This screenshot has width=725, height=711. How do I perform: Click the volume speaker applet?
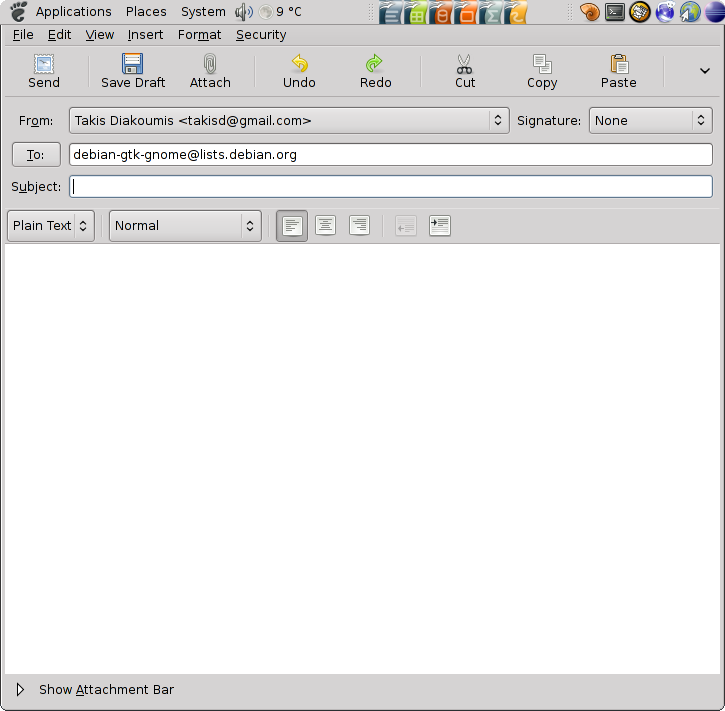pyautogui.click(x=244, y=12)
